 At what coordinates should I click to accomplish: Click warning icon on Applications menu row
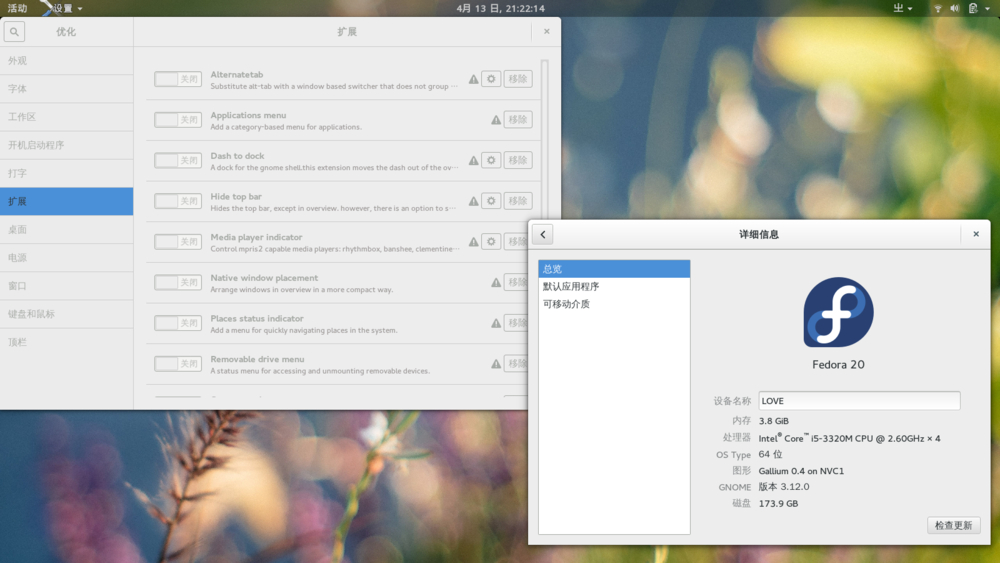click(x=496, y=120)
